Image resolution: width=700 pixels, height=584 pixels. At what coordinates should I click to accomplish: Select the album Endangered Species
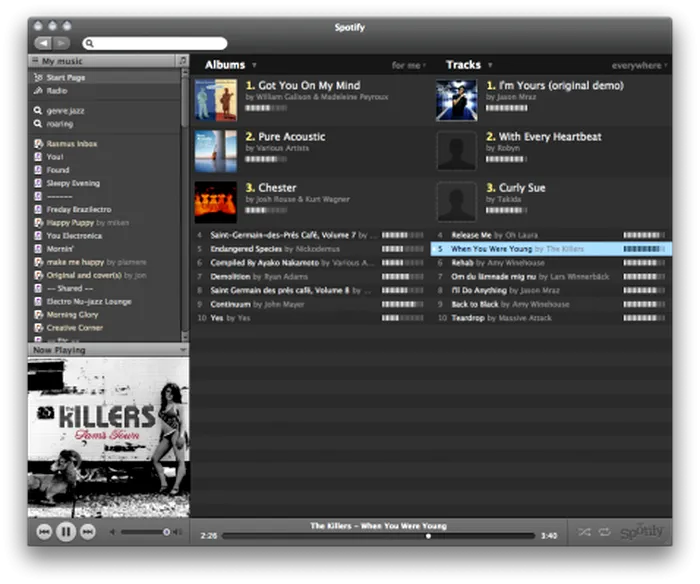(310, 249)
